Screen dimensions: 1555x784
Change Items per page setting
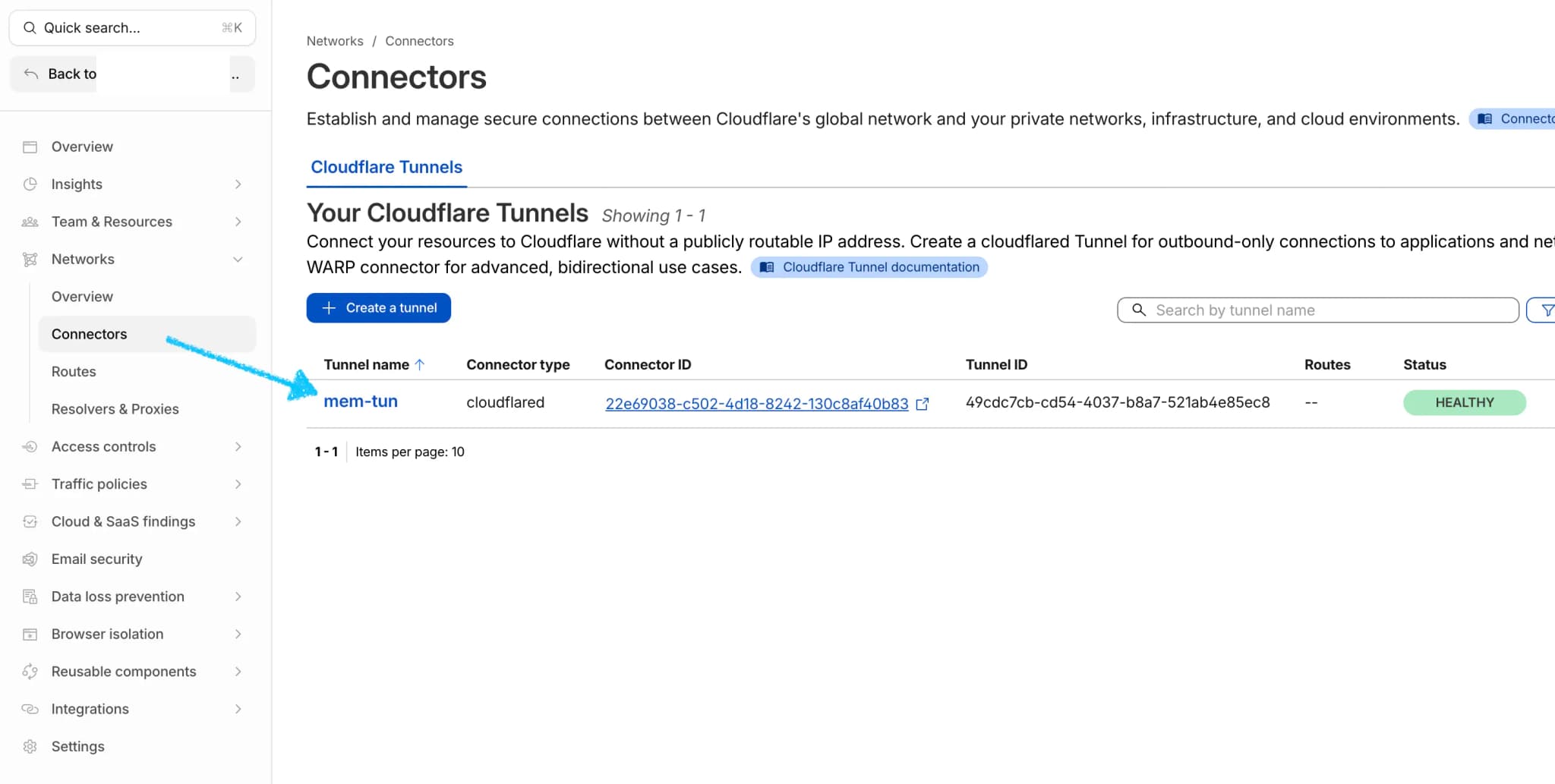410,452
